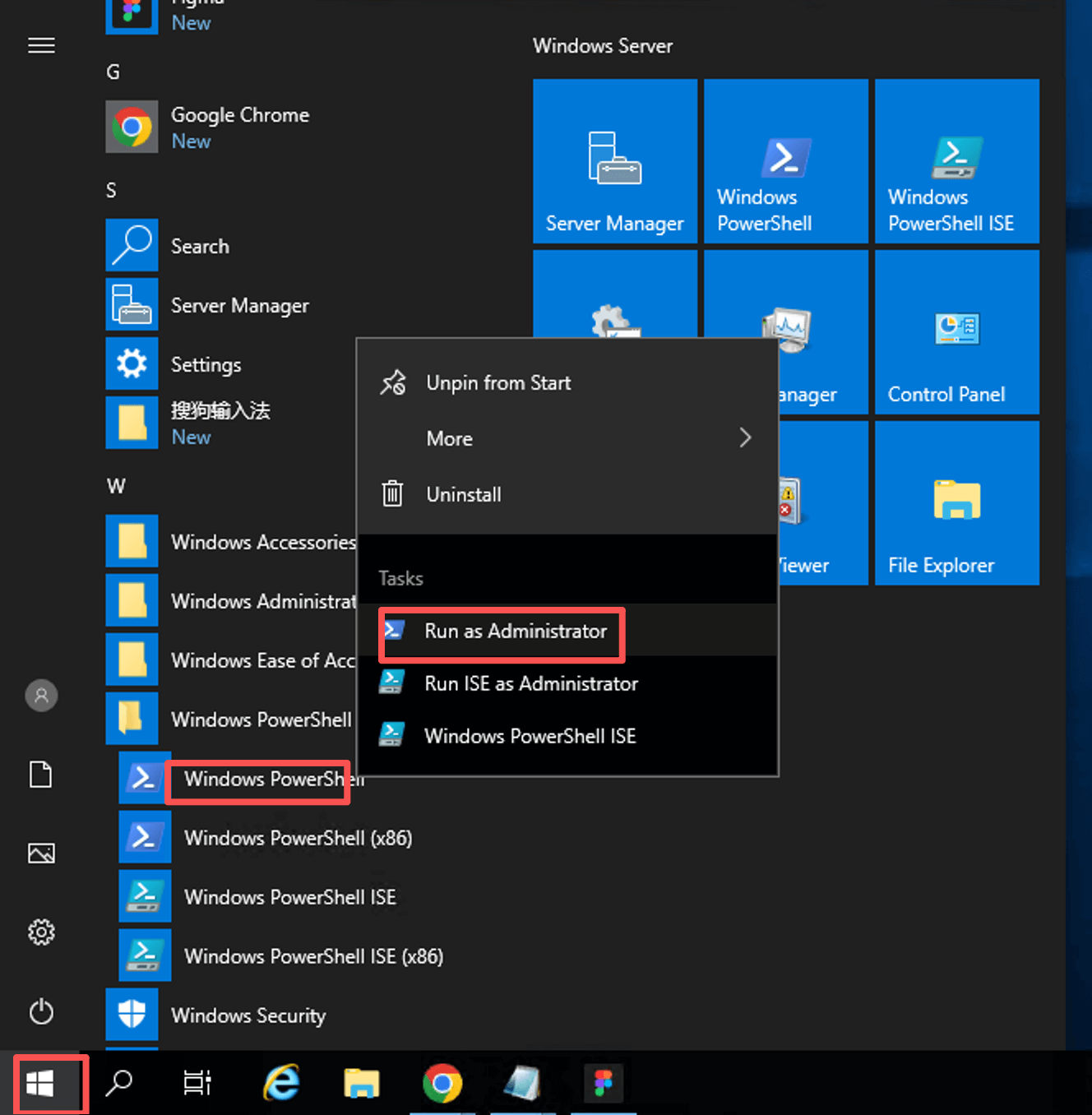The height and width of the screenshot is (1115, 1092).
Task: Click the hamburger menu at top of Start
Action: point(41,45)
